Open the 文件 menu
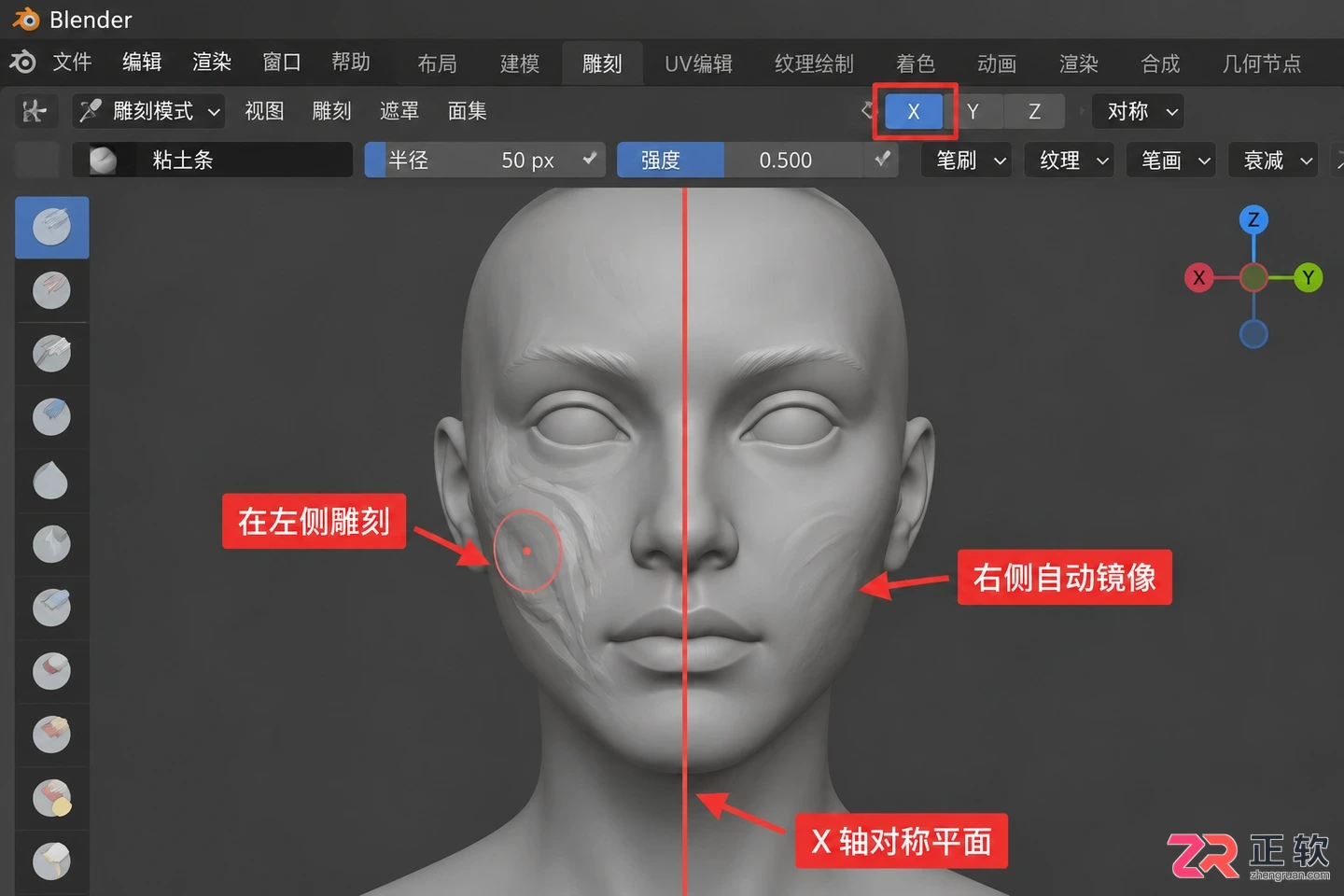1344x896 pixels. click(72, 62)
